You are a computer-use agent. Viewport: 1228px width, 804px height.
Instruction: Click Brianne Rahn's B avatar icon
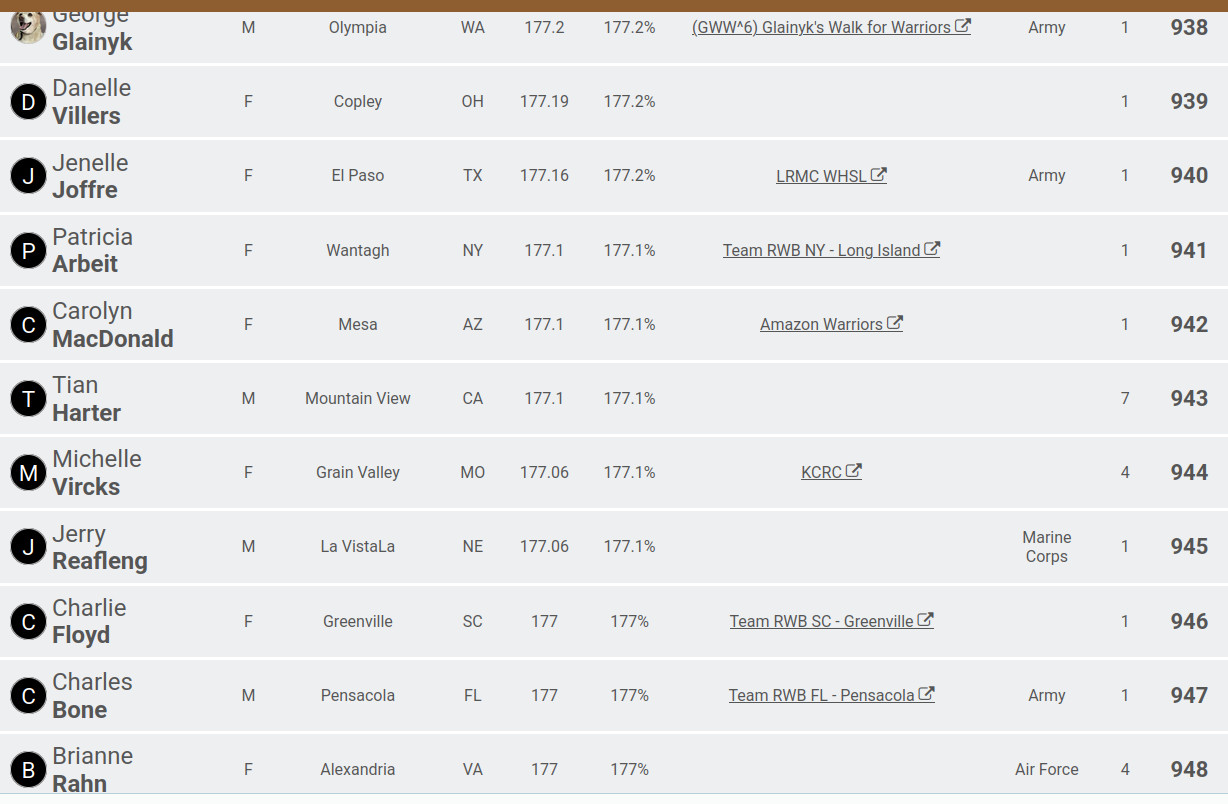28,770
